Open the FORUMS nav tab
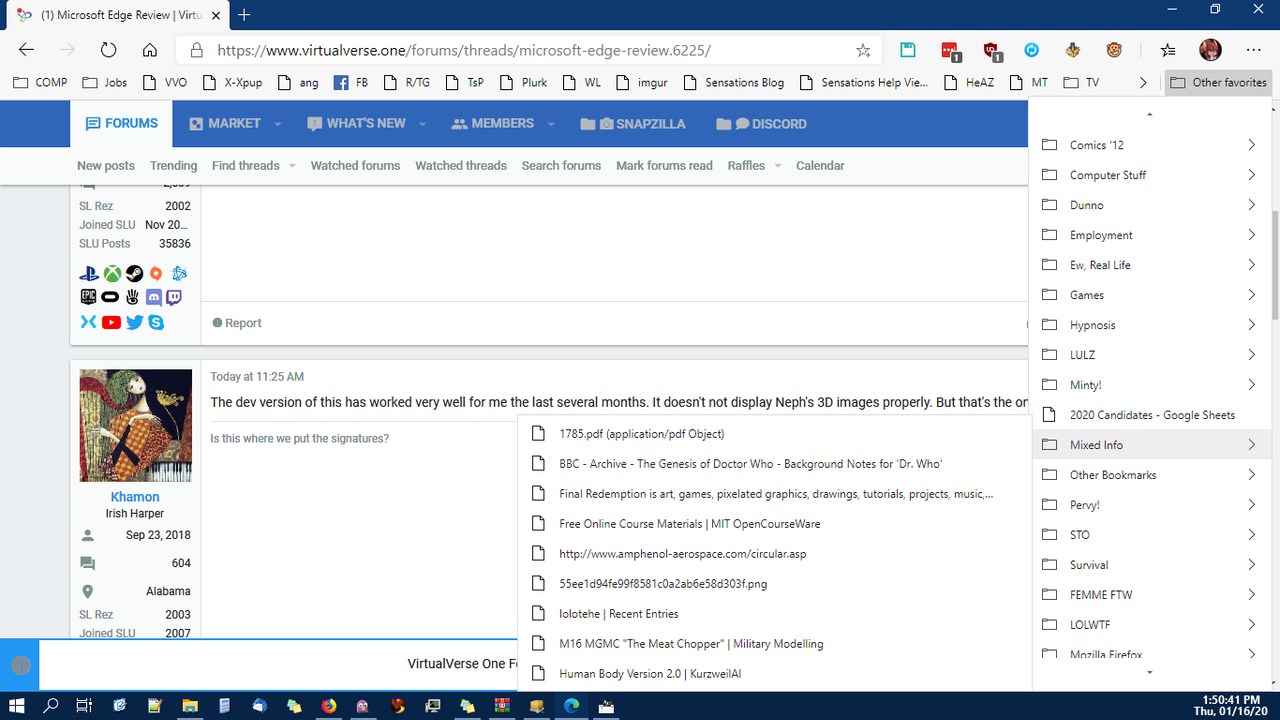 tap(122, 123)
